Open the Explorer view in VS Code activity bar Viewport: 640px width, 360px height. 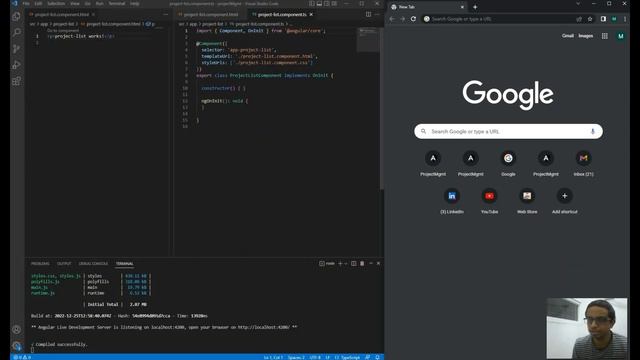pyautogui.click(x=17, y=16)
